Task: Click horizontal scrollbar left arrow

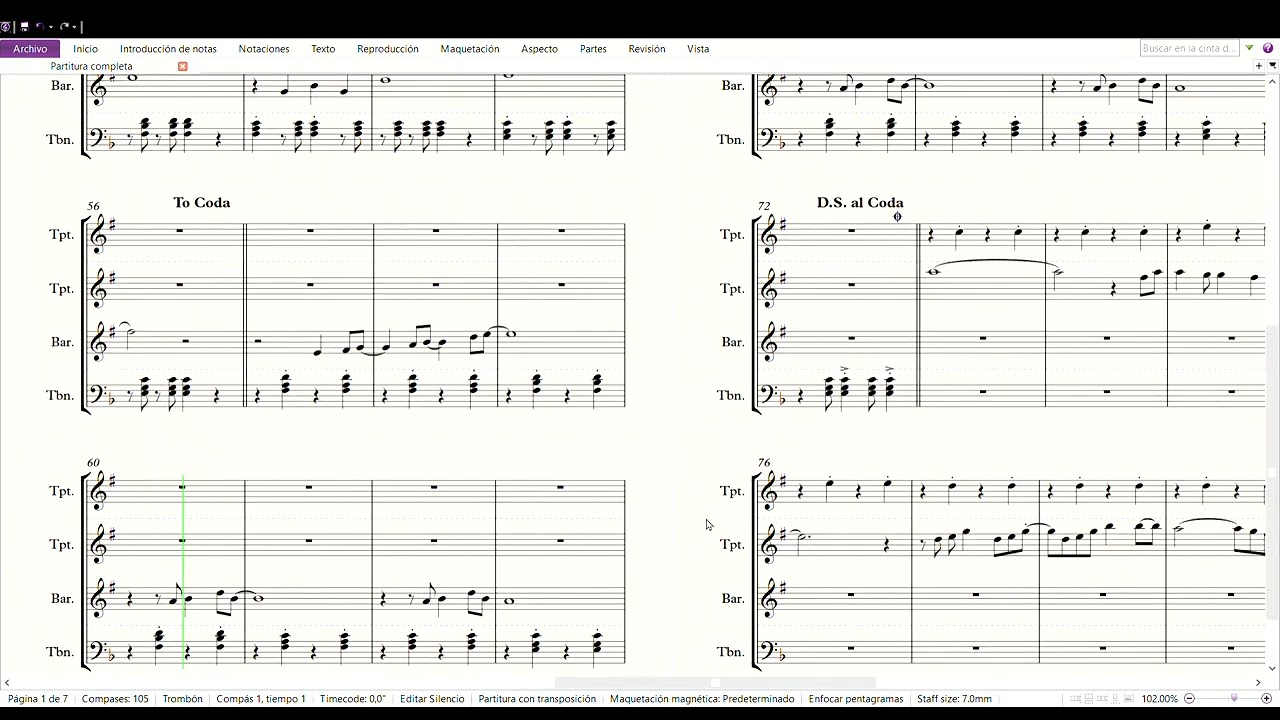Action: tap(6, 683)
